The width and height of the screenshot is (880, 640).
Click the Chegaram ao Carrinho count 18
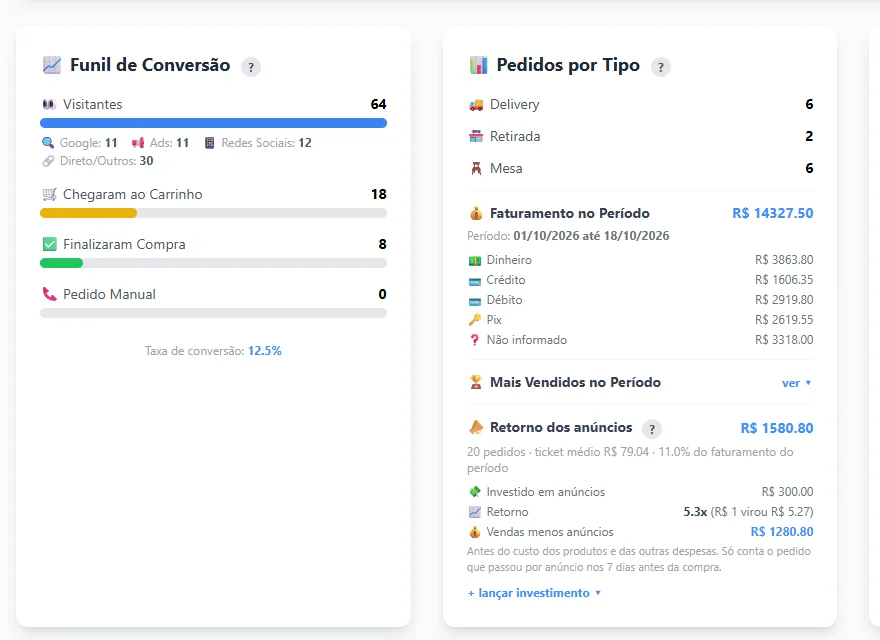coord(379,194)
